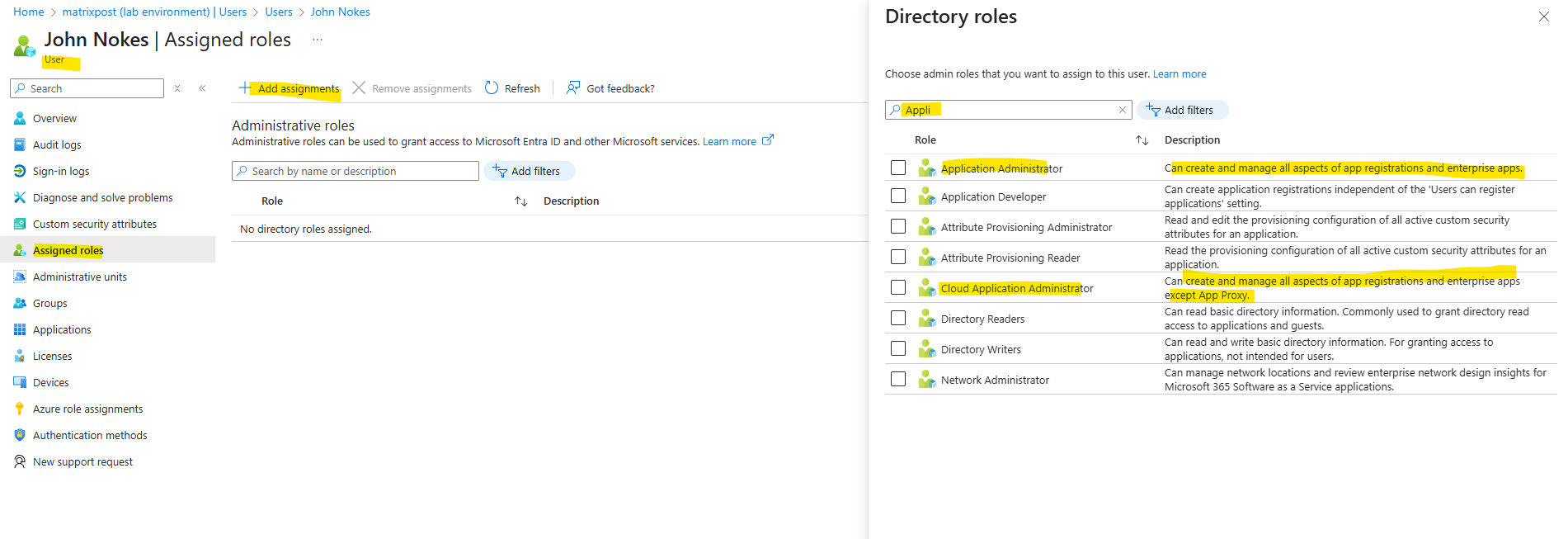Image resolution: width=1568 pixels, height=539 pixels.
Task: Sort Directory roles list by Role
Action: tap(1142, 140)
